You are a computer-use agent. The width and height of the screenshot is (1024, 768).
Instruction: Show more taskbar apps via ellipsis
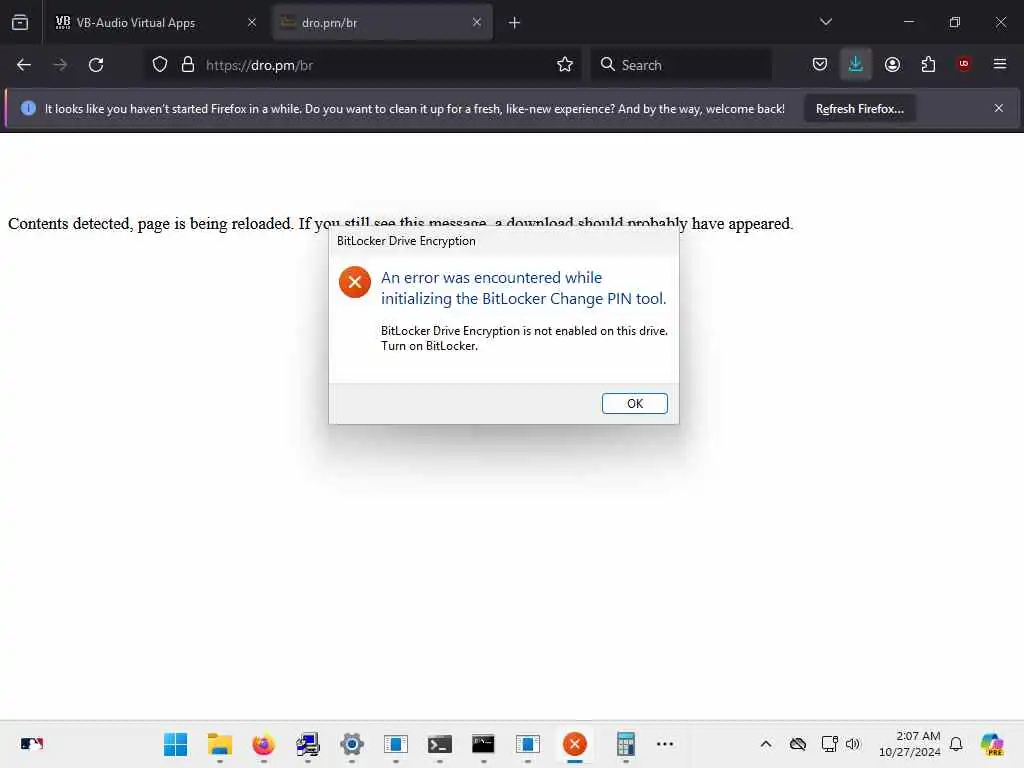coord(665,744)
